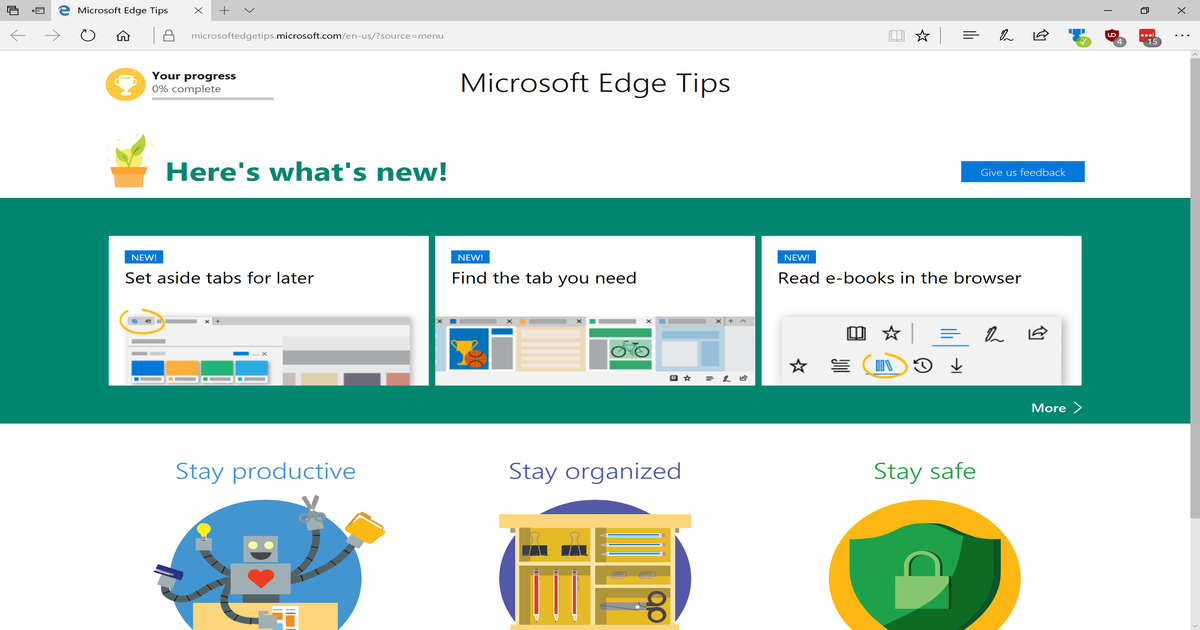Toggle the trophy progress badge

(125, 83)
